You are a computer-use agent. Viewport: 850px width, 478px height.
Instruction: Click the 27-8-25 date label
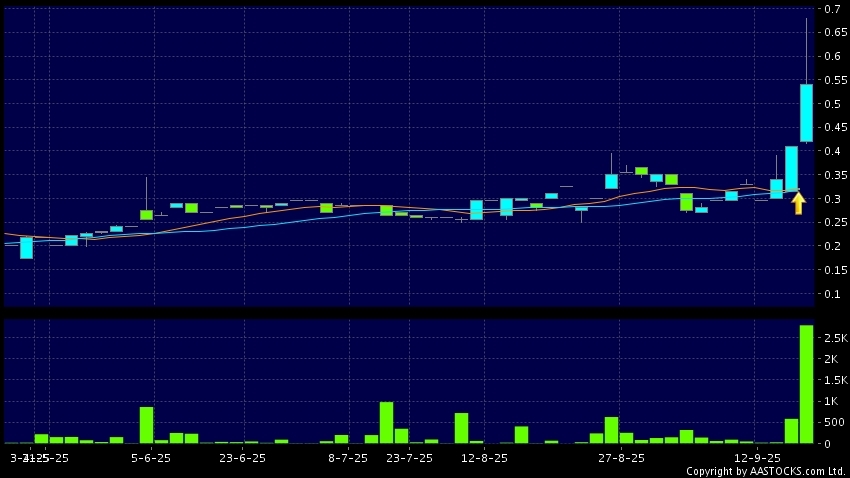click(621, 458)
